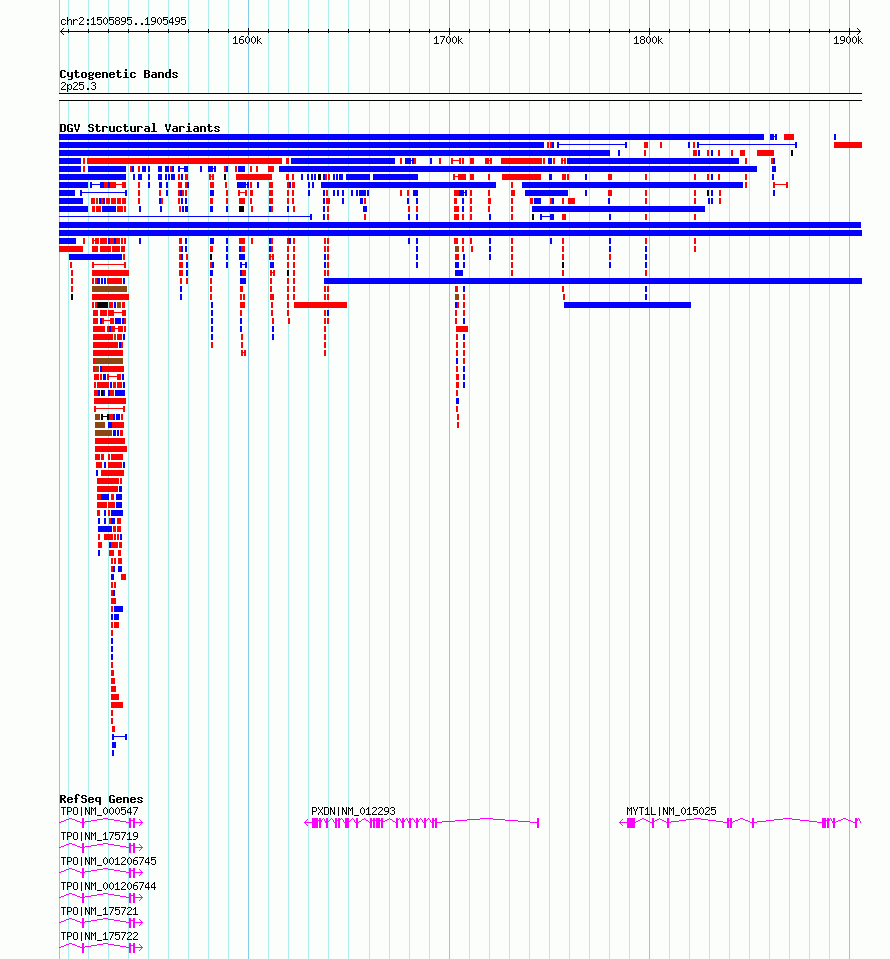The width and height of the screenshot is (890, 959).
Task: Click the left arrow of the ruler
Action: (x=62, y=32)
